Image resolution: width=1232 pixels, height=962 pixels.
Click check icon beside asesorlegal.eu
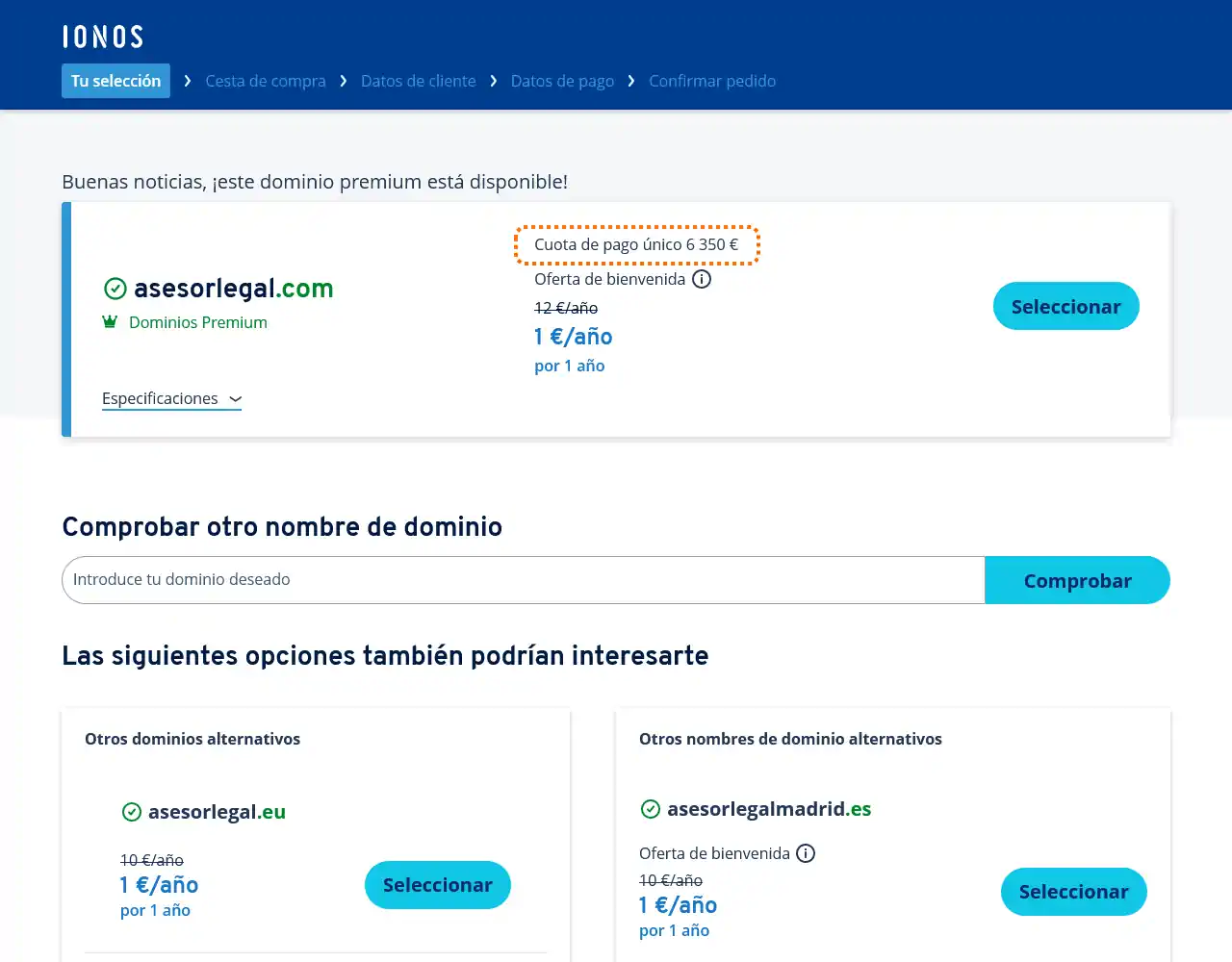132,812
